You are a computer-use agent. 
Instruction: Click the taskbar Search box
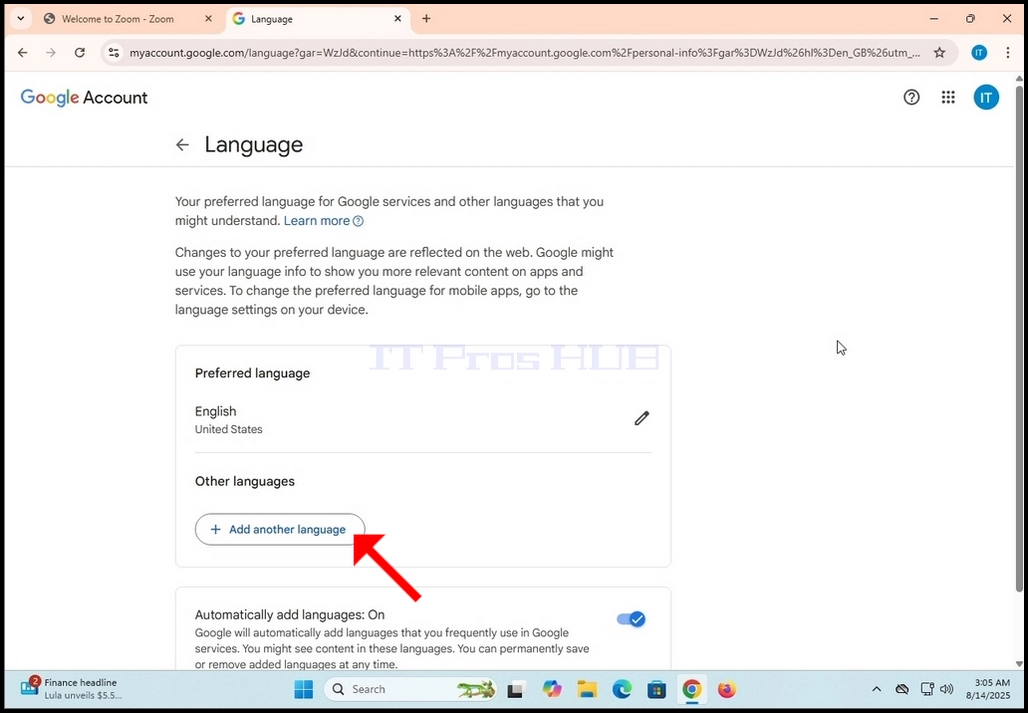411,689
